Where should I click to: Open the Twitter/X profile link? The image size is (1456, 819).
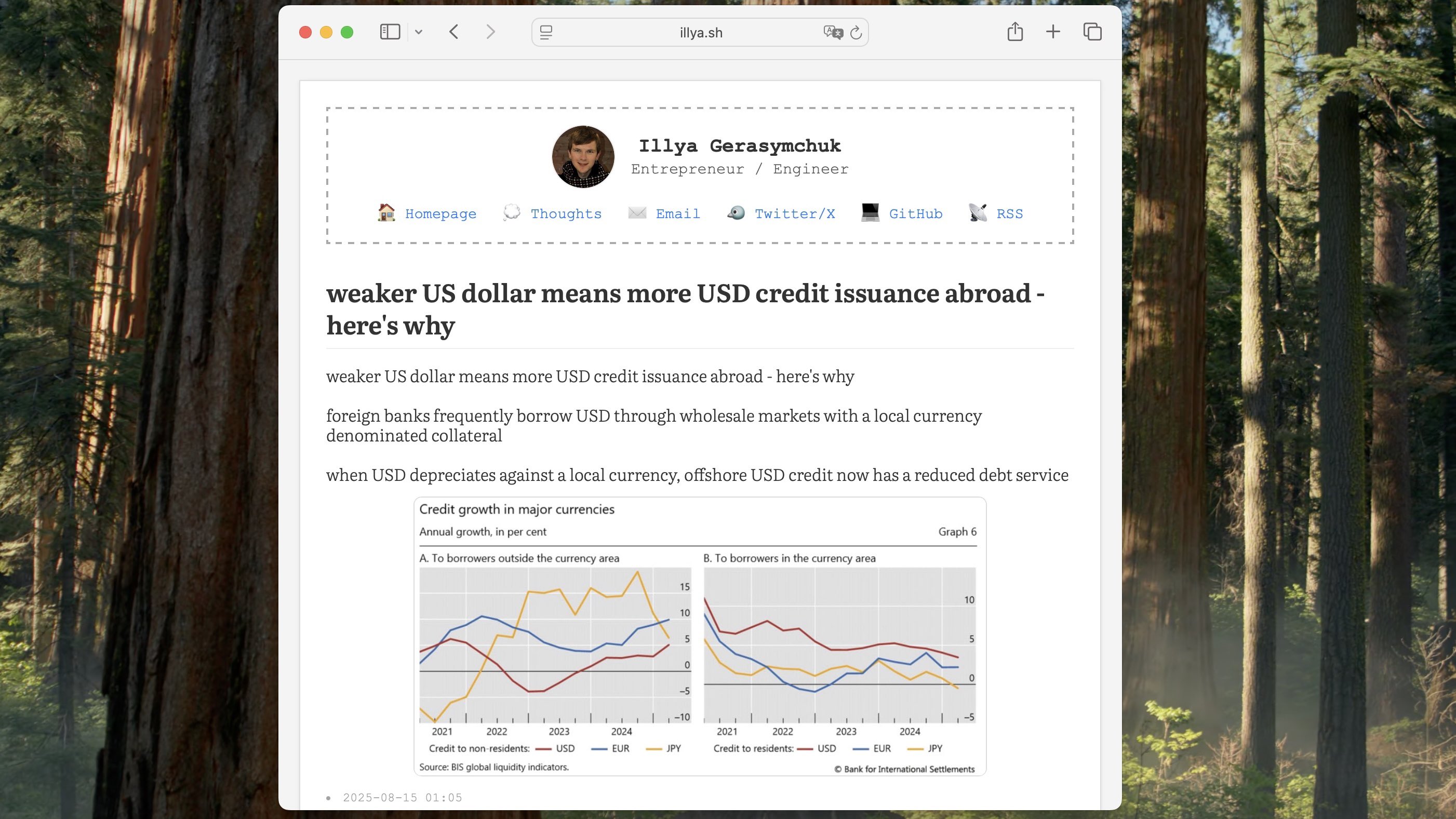coord(794,213)
